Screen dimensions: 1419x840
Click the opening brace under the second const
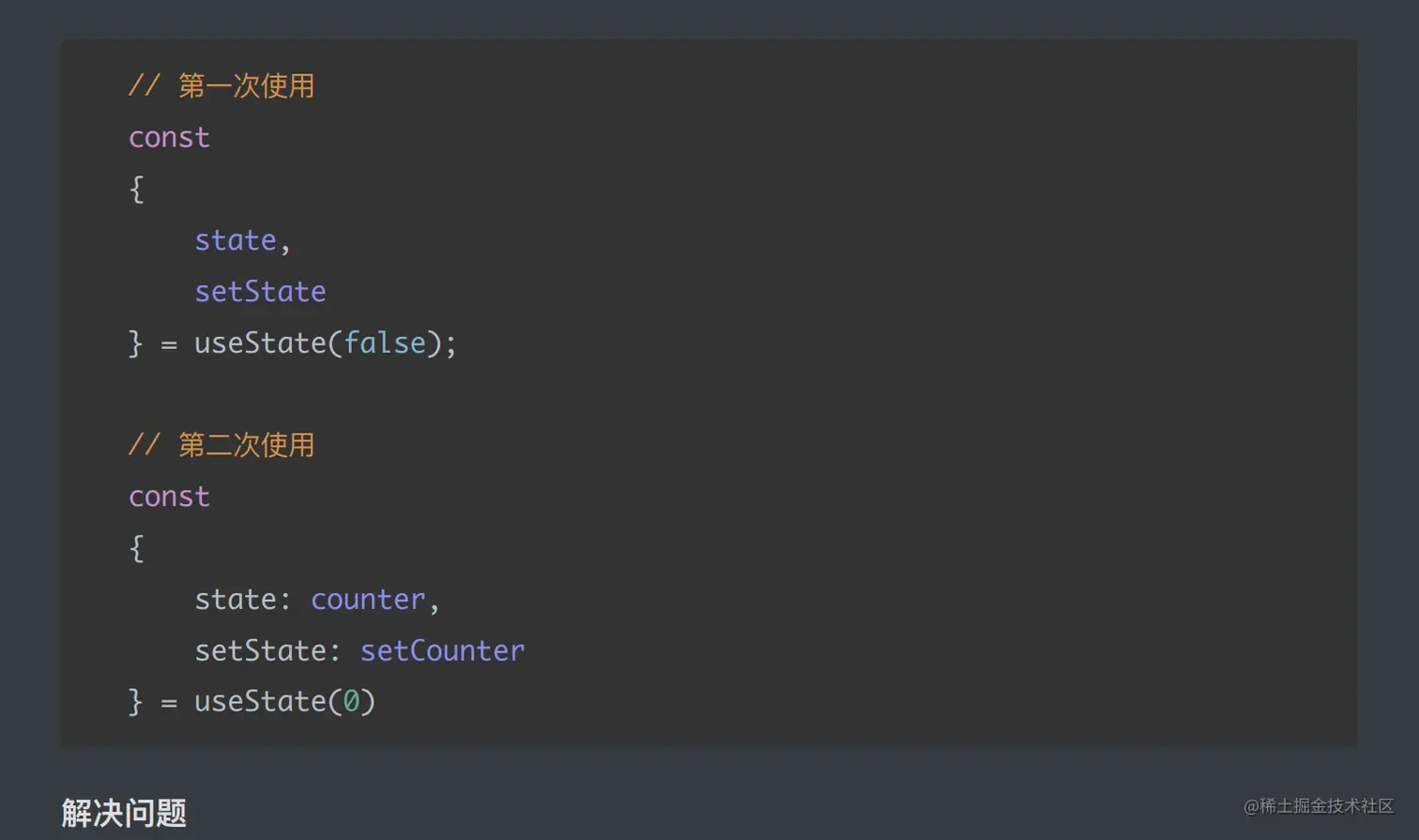coord(137,548)
